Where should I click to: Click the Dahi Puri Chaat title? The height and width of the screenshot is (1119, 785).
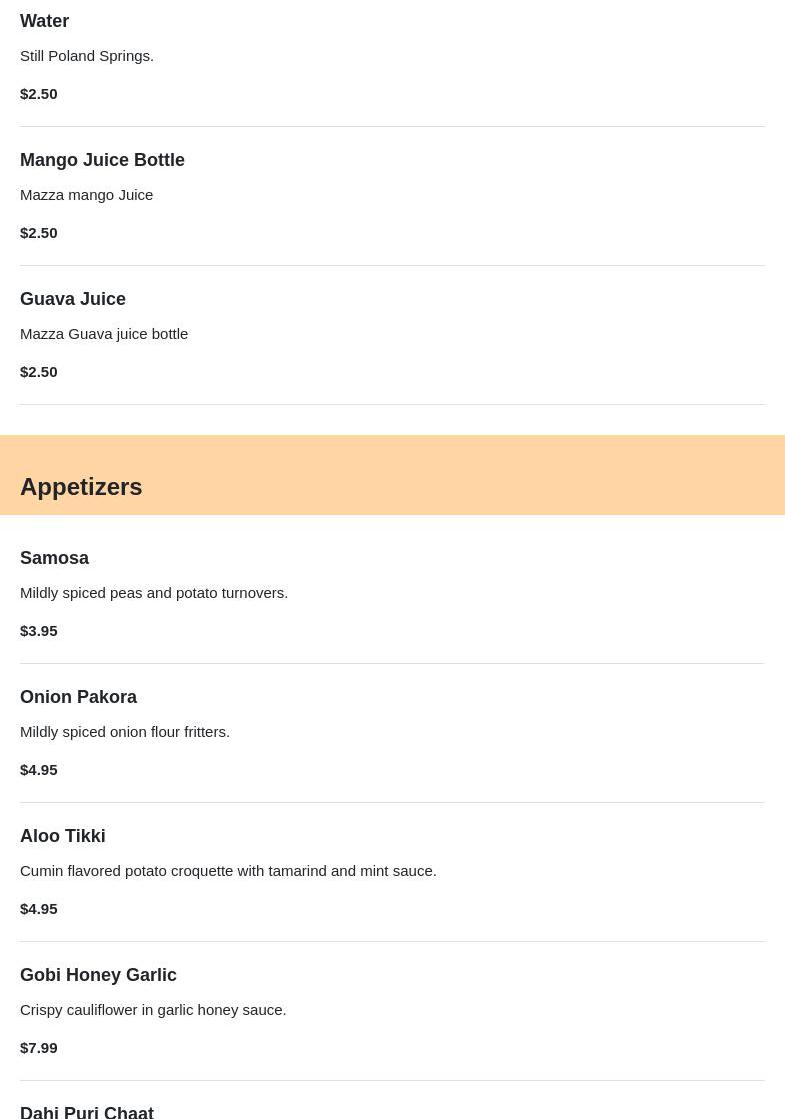(x=87, y=1111)
